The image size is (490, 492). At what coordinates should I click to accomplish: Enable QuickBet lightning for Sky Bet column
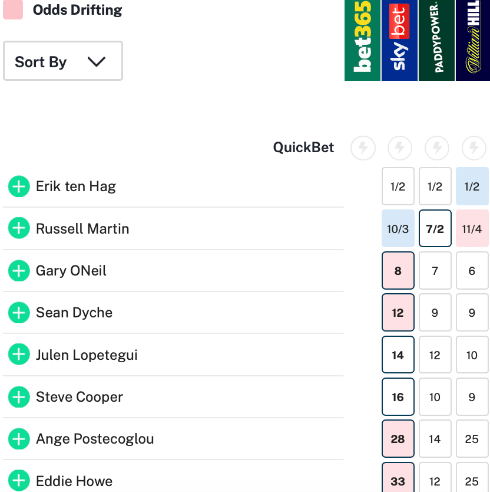pyautogui.click(x=400, y=147)
